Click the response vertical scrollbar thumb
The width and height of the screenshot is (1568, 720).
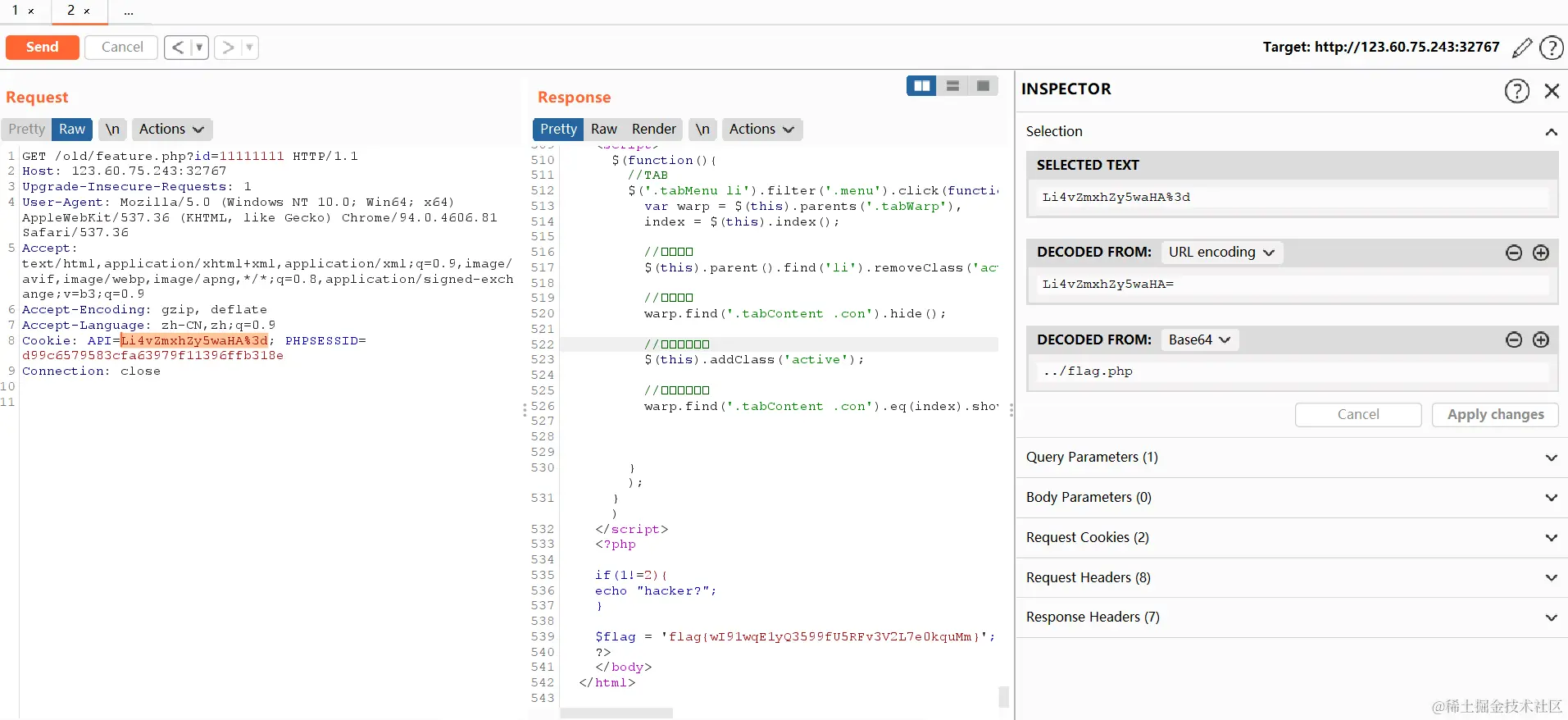[1003, 697]
